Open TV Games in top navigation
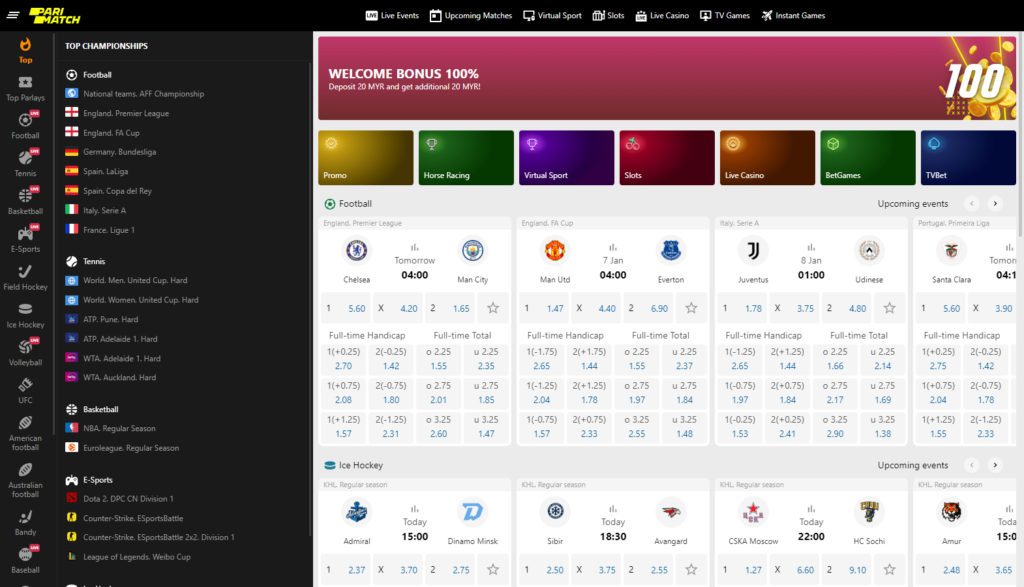This screenshot has width=1024, height=587. point(724,16)
